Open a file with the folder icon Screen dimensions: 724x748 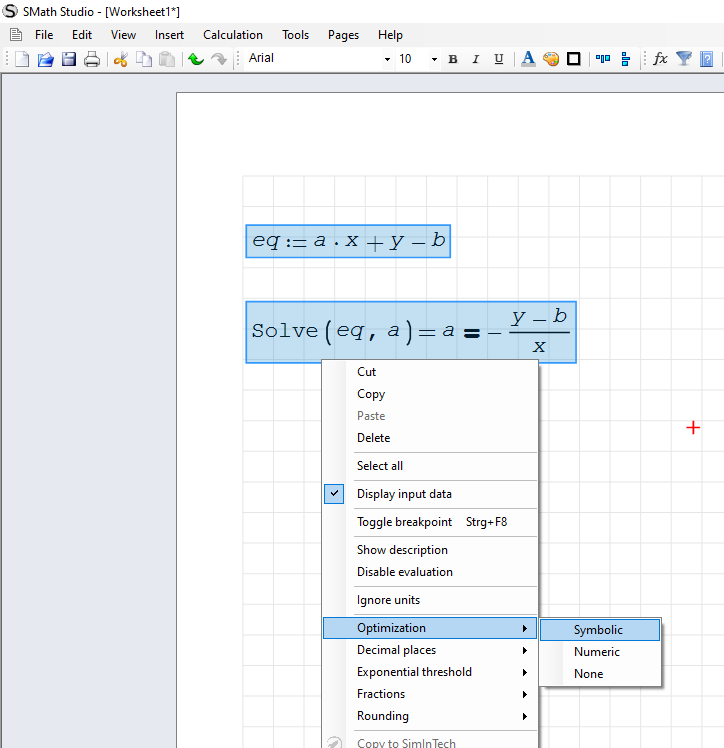[x=45, y=59]
